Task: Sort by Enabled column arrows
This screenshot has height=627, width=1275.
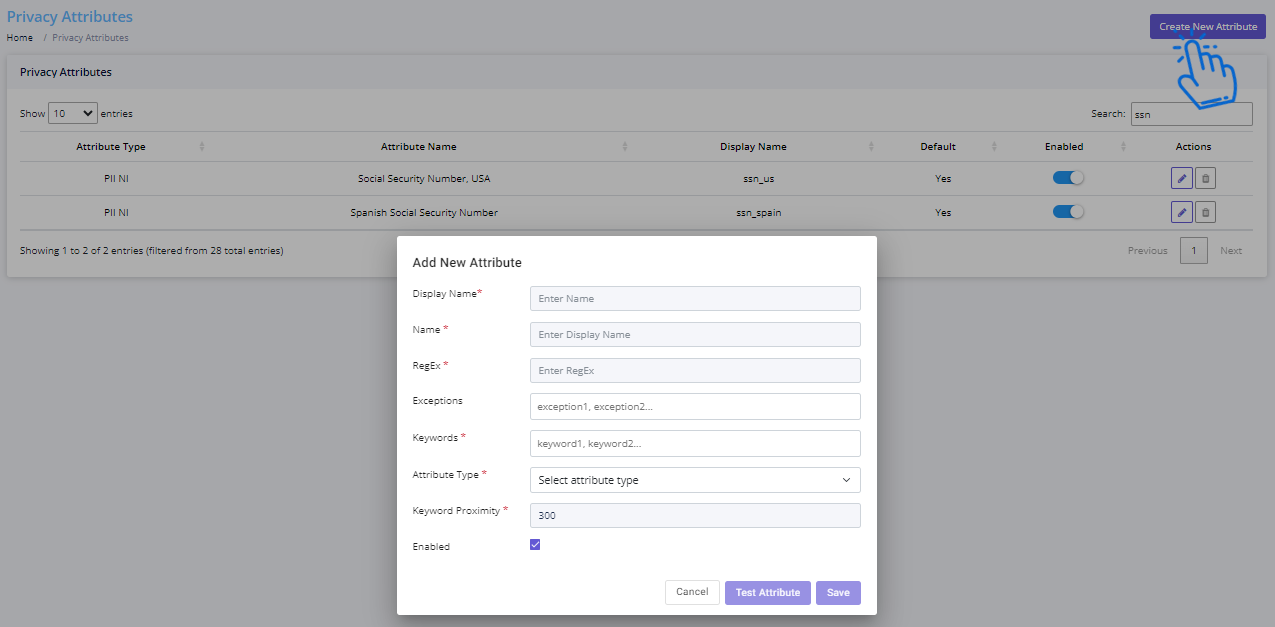Action: [1123, 147]
